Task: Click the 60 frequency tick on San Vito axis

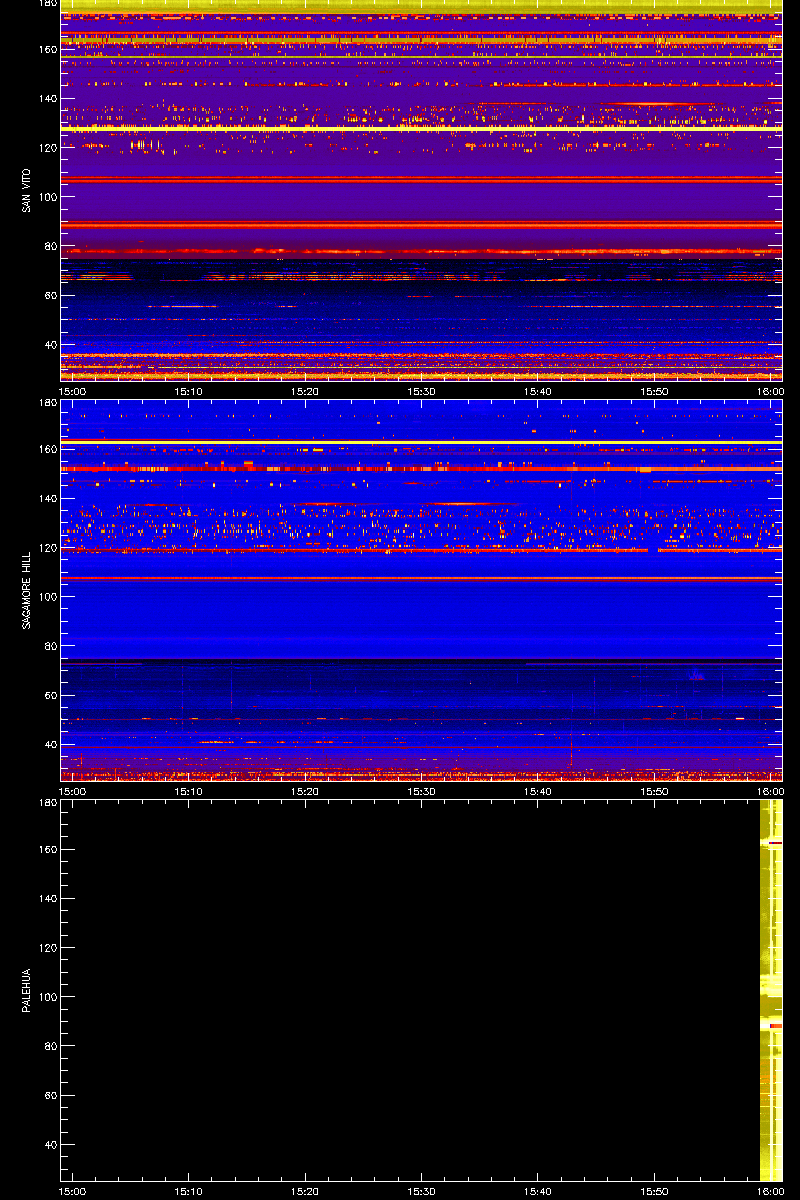Action: pos(51,296)
